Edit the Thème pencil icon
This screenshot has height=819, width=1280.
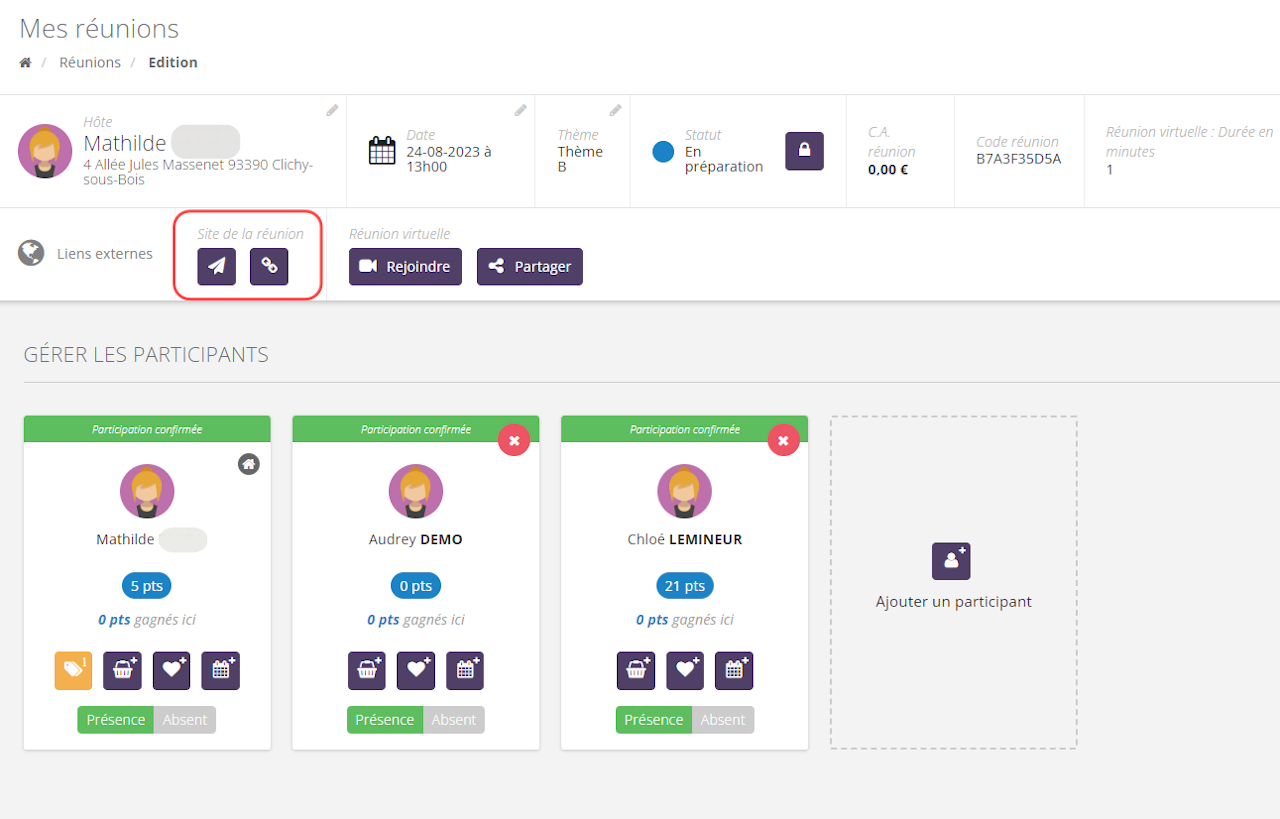click(x=615, y=110)
